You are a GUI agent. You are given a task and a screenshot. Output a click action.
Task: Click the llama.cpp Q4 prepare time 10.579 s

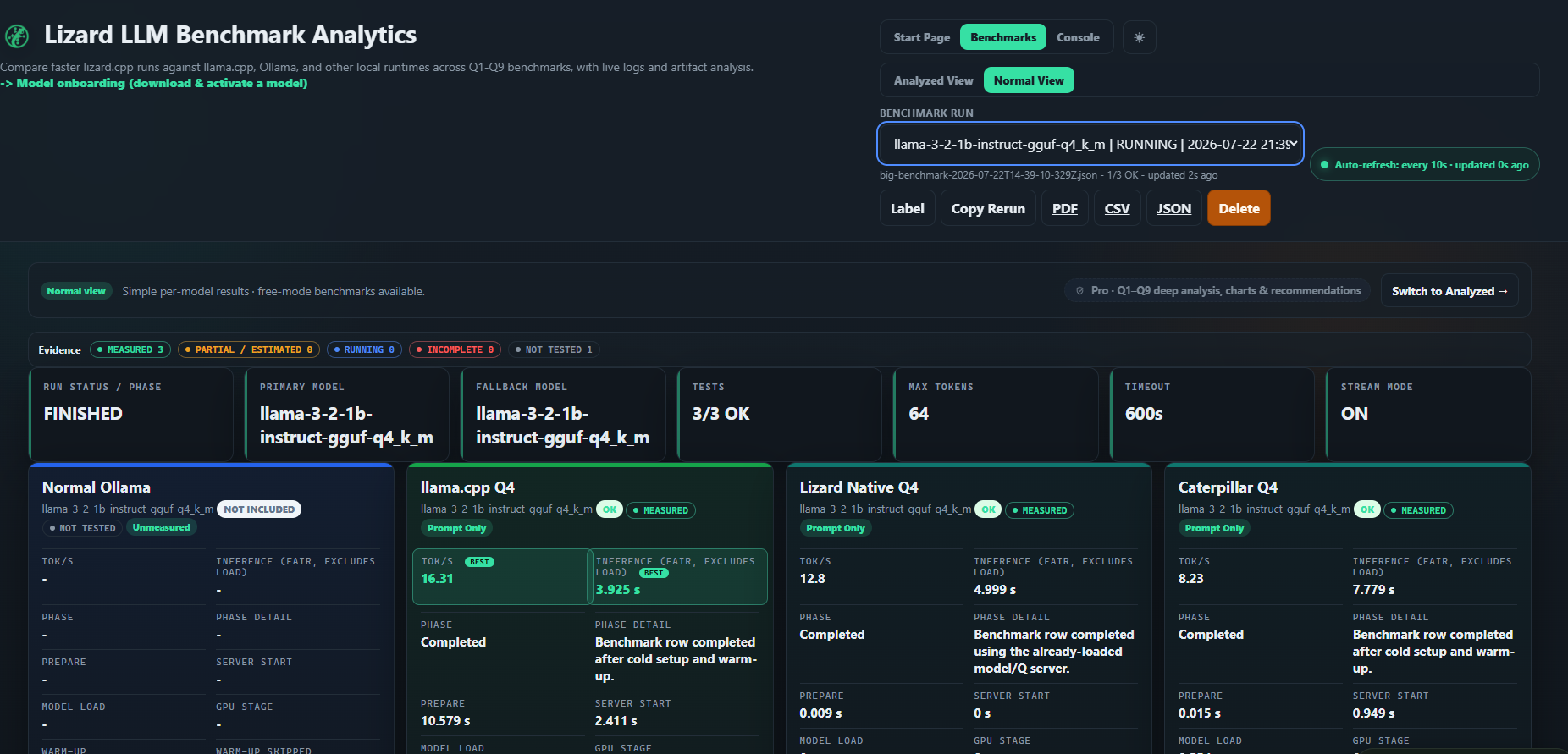click(x=445, y=721)
